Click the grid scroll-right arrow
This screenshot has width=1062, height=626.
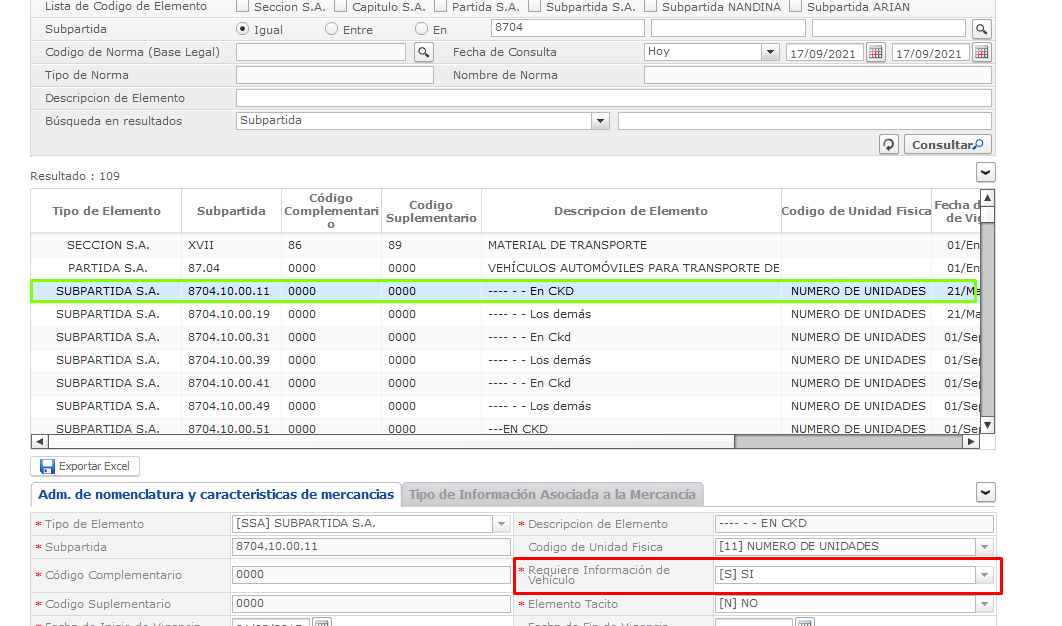click(x=971, y=442)
